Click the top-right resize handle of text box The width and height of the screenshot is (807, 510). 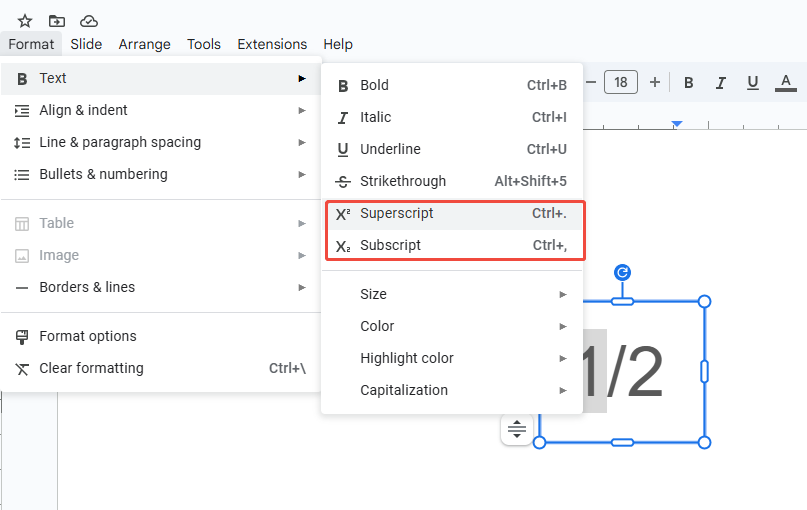[705, 302]
